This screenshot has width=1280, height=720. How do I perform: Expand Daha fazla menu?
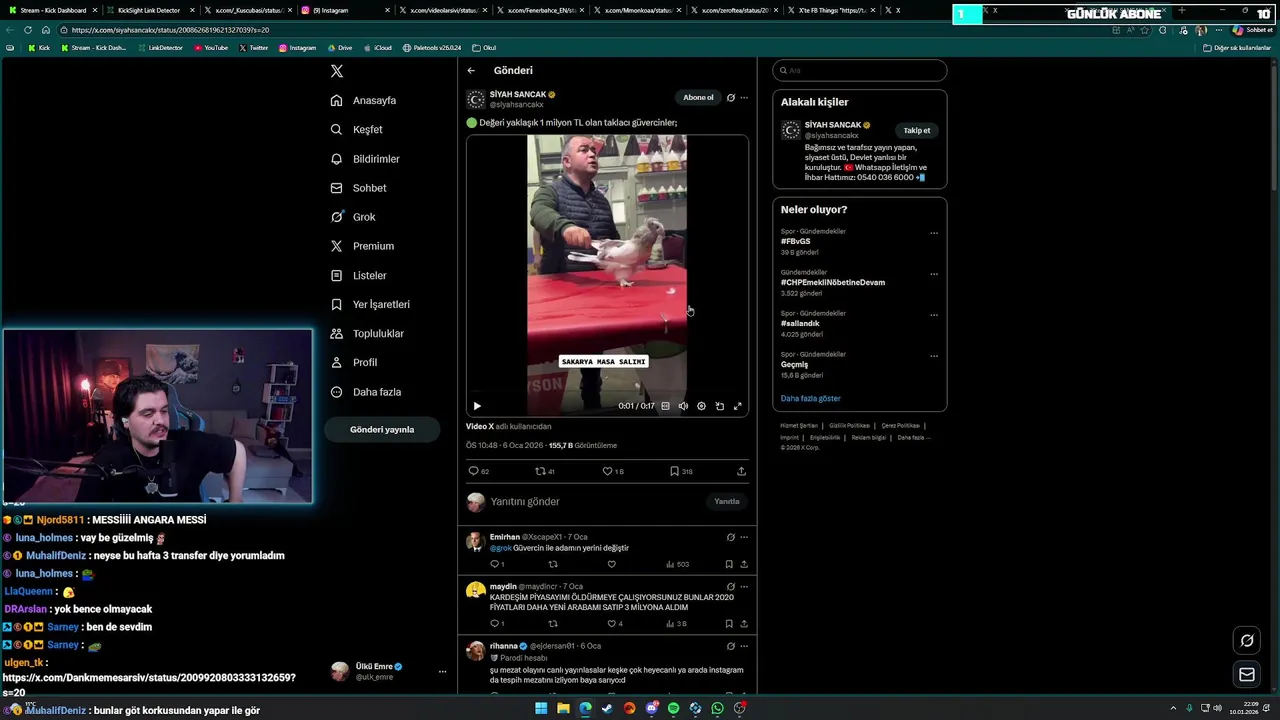(x=366, y=392)
